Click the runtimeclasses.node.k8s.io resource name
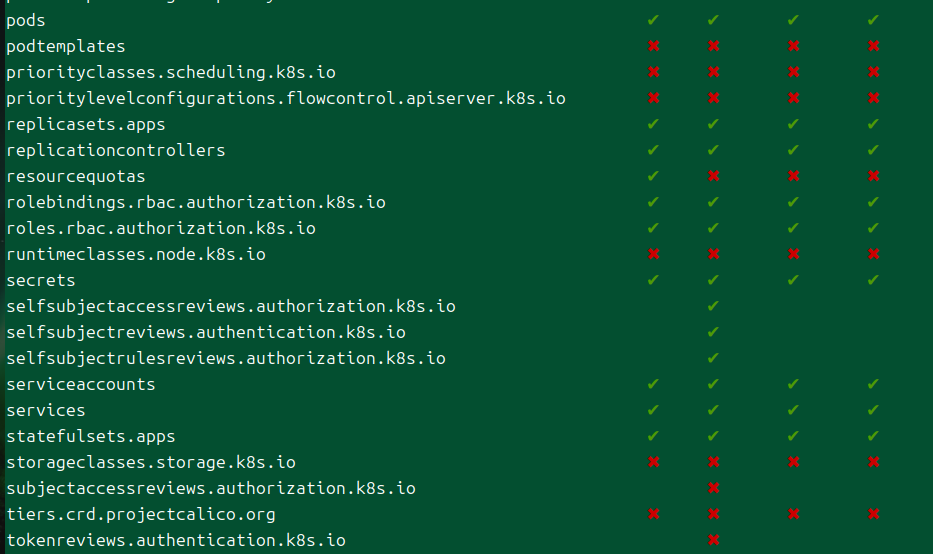933x554 pixels. coord(136,254)
